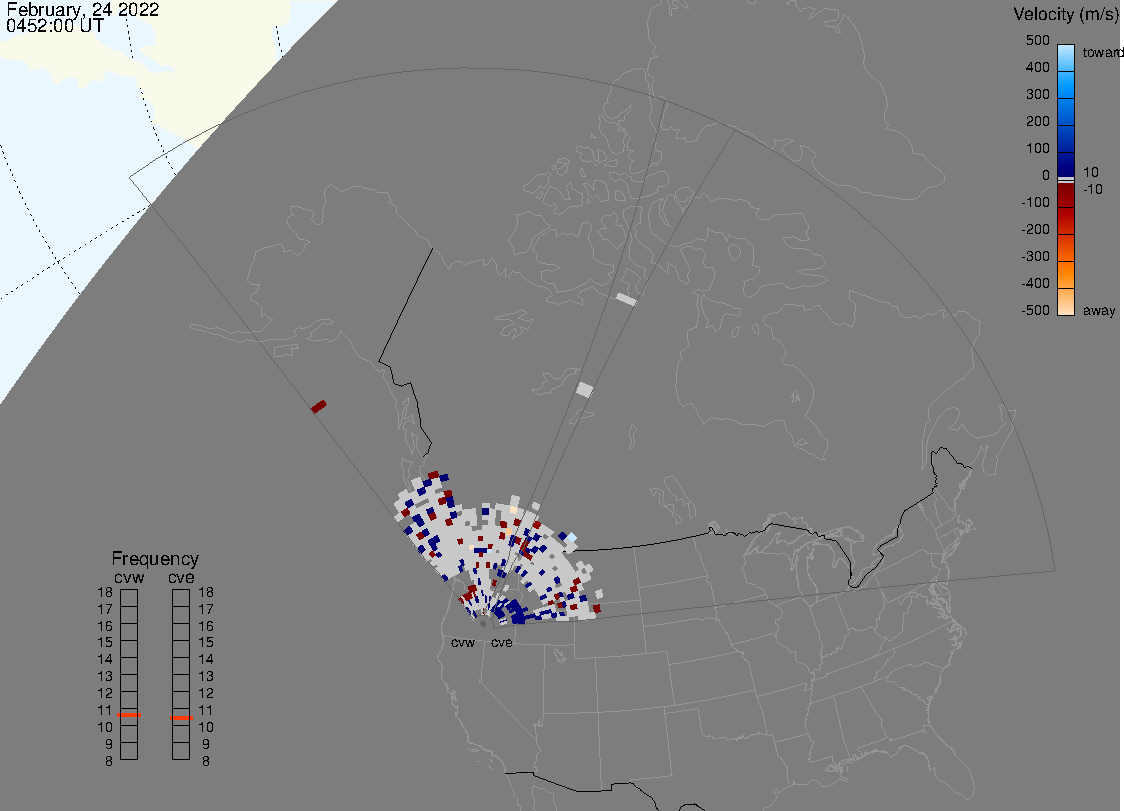The image size is (1124, 811).
Task: Click the 200 value on velocity scale
Action: [x=1038, y=121]
